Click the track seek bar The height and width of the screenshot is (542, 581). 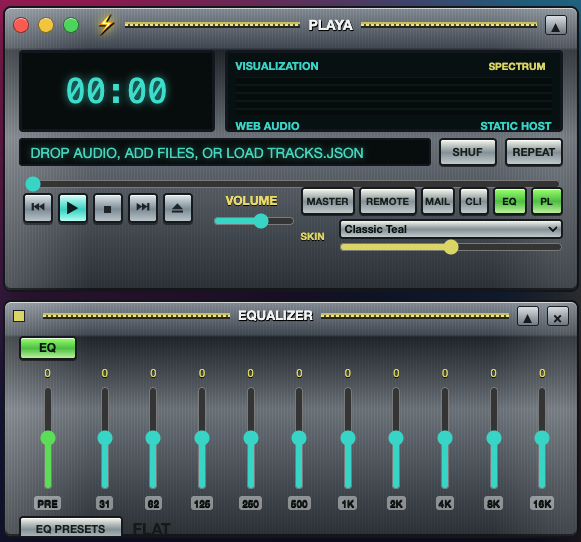point(292,184)
